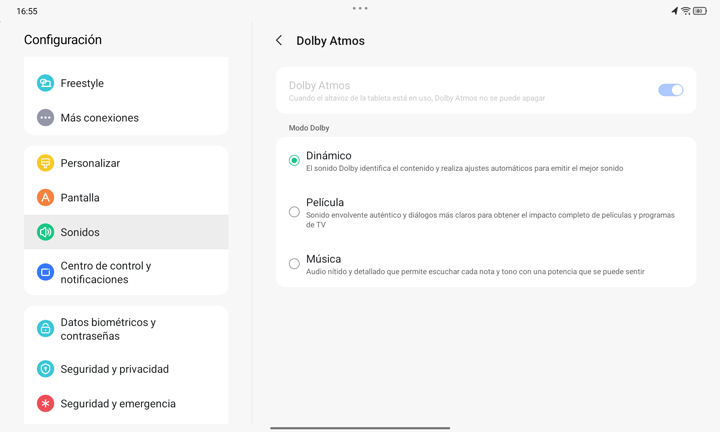
Task: Tap the Centro de control y notificaciones label
Action: point(106,272)
